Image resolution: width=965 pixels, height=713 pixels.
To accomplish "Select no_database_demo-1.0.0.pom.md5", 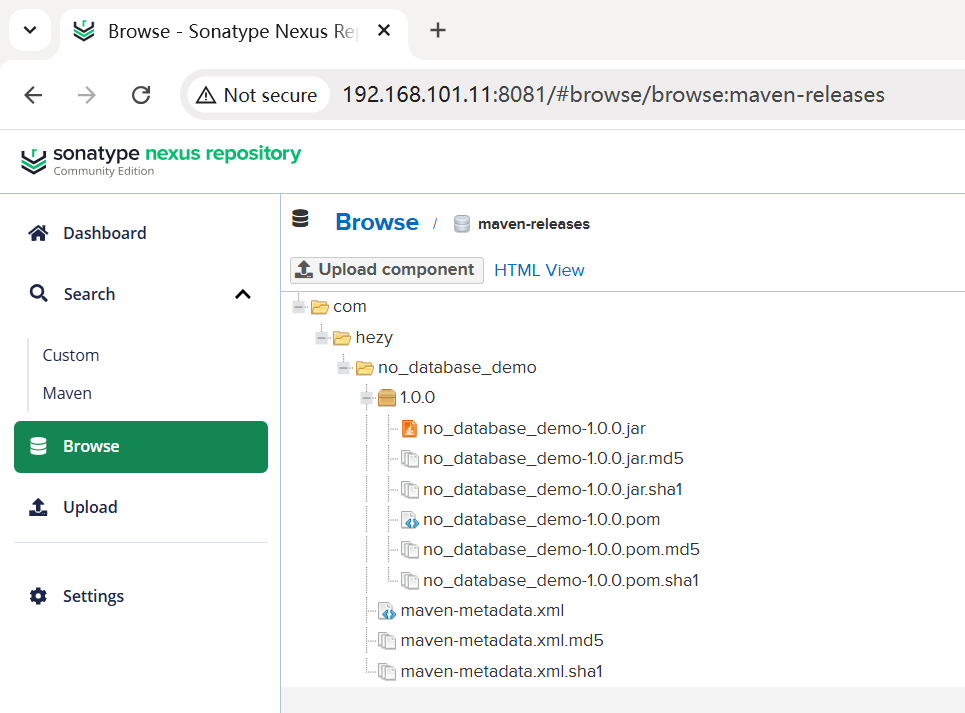I will pyautogui.click(x=561, y=549).
